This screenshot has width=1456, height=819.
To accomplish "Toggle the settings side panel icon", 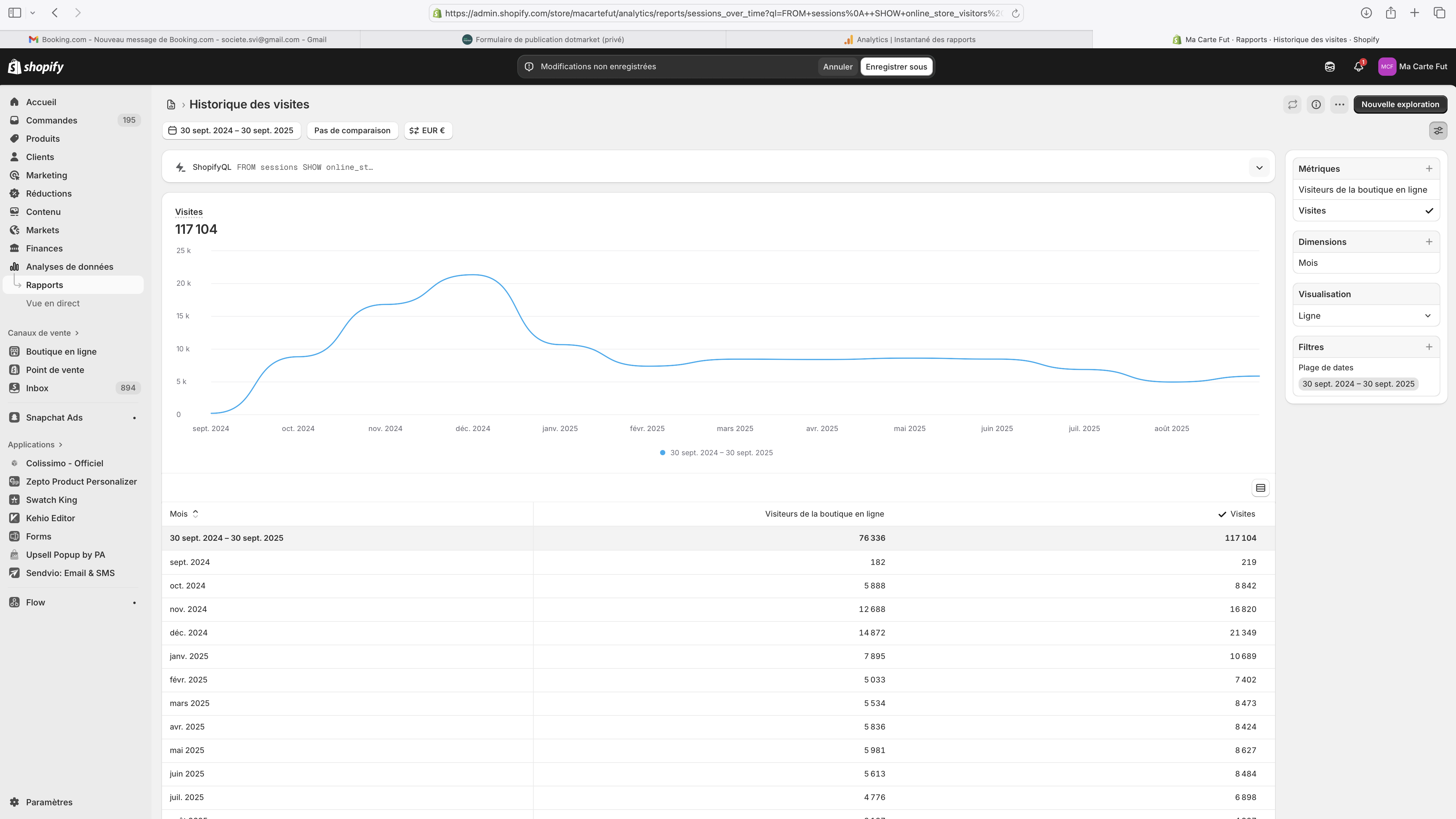I will tap(1438, 131).
